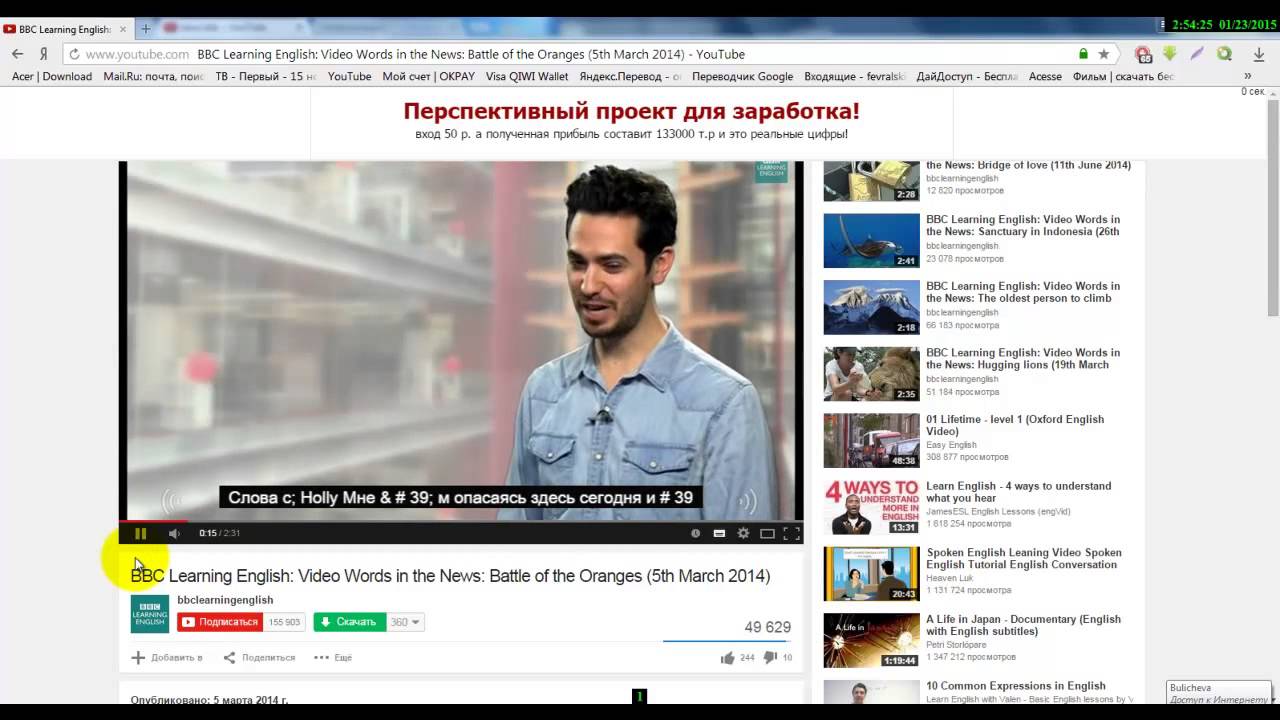
Task: Click the green padlock security icon
Action: (x=1083, y=54)
